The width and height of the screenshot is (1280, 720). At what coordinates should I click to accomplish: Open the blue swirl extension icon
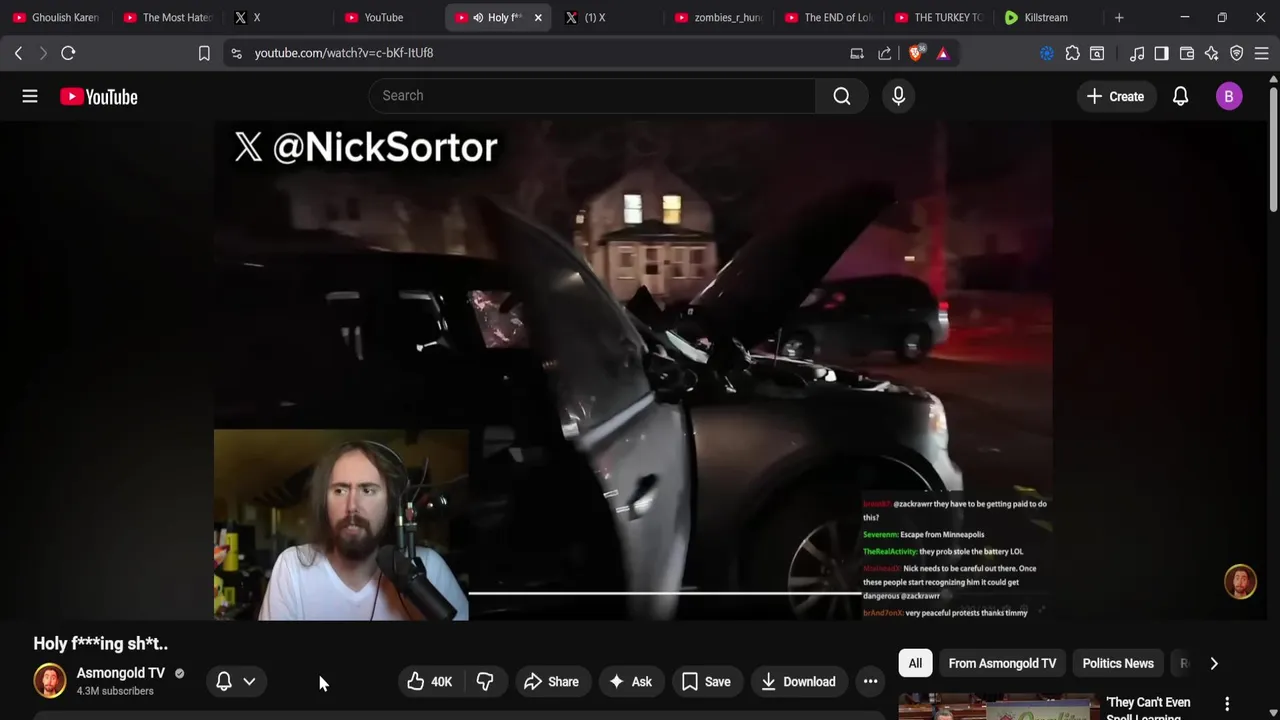[x=1047, y=53]
